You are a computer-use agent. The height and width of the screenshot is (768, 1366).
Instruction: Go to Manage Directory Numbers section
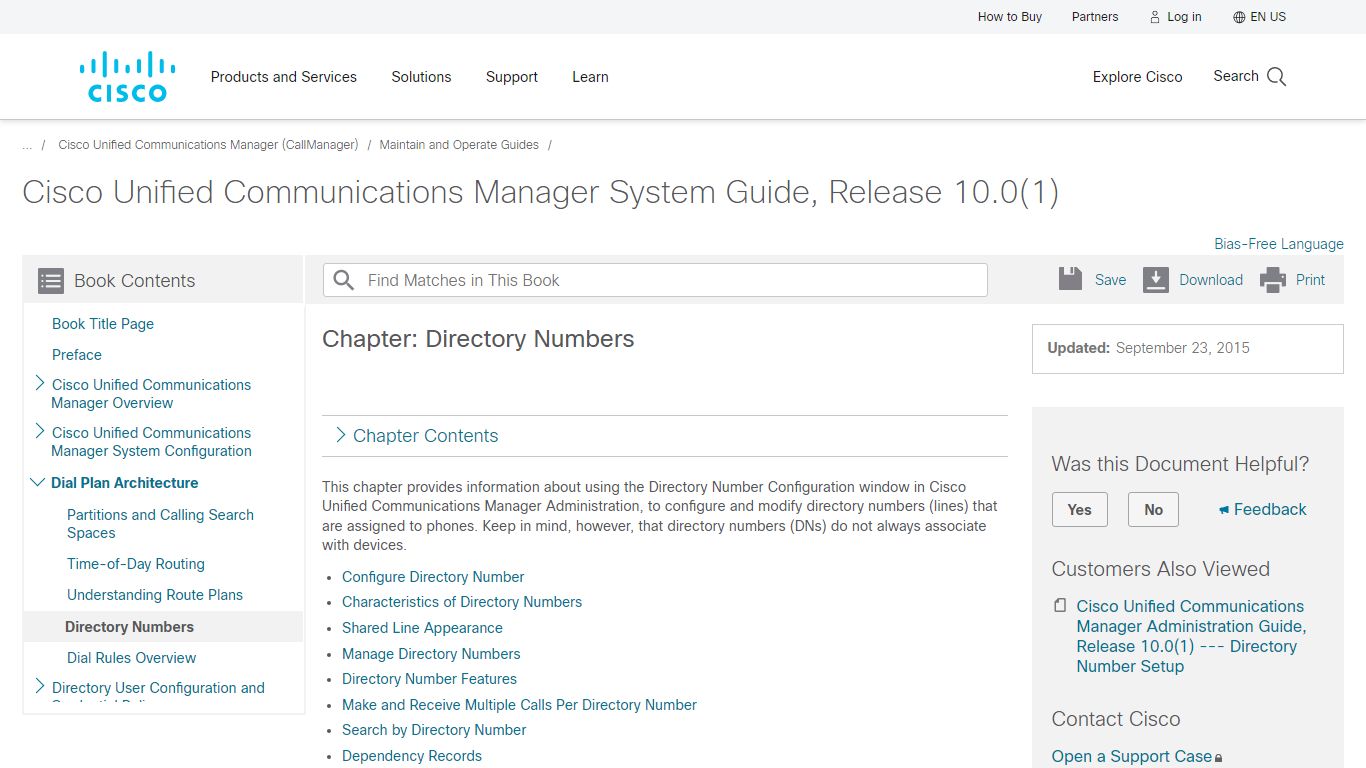431,654
